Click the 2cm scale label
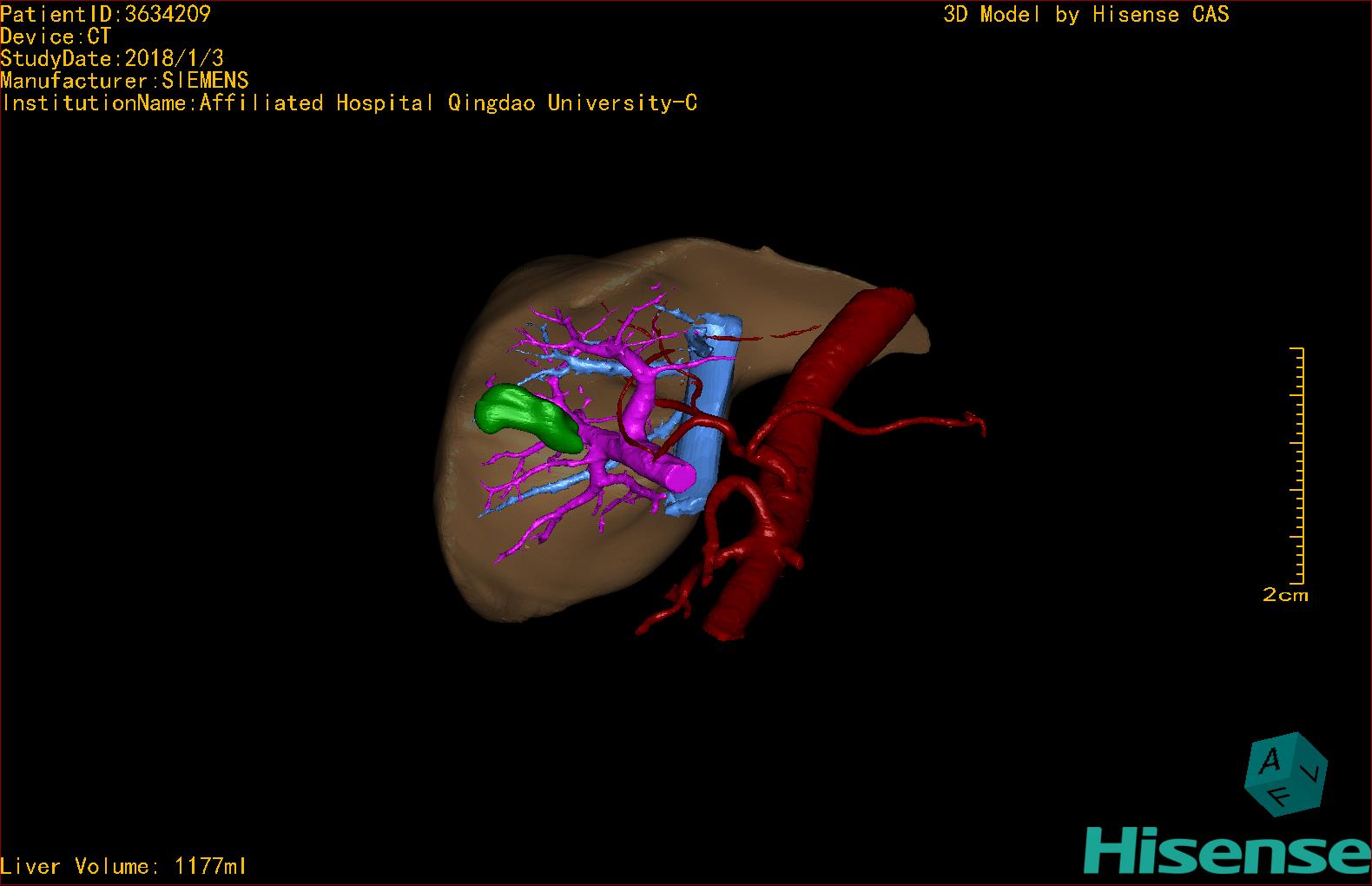 [x=1284, y=596]
